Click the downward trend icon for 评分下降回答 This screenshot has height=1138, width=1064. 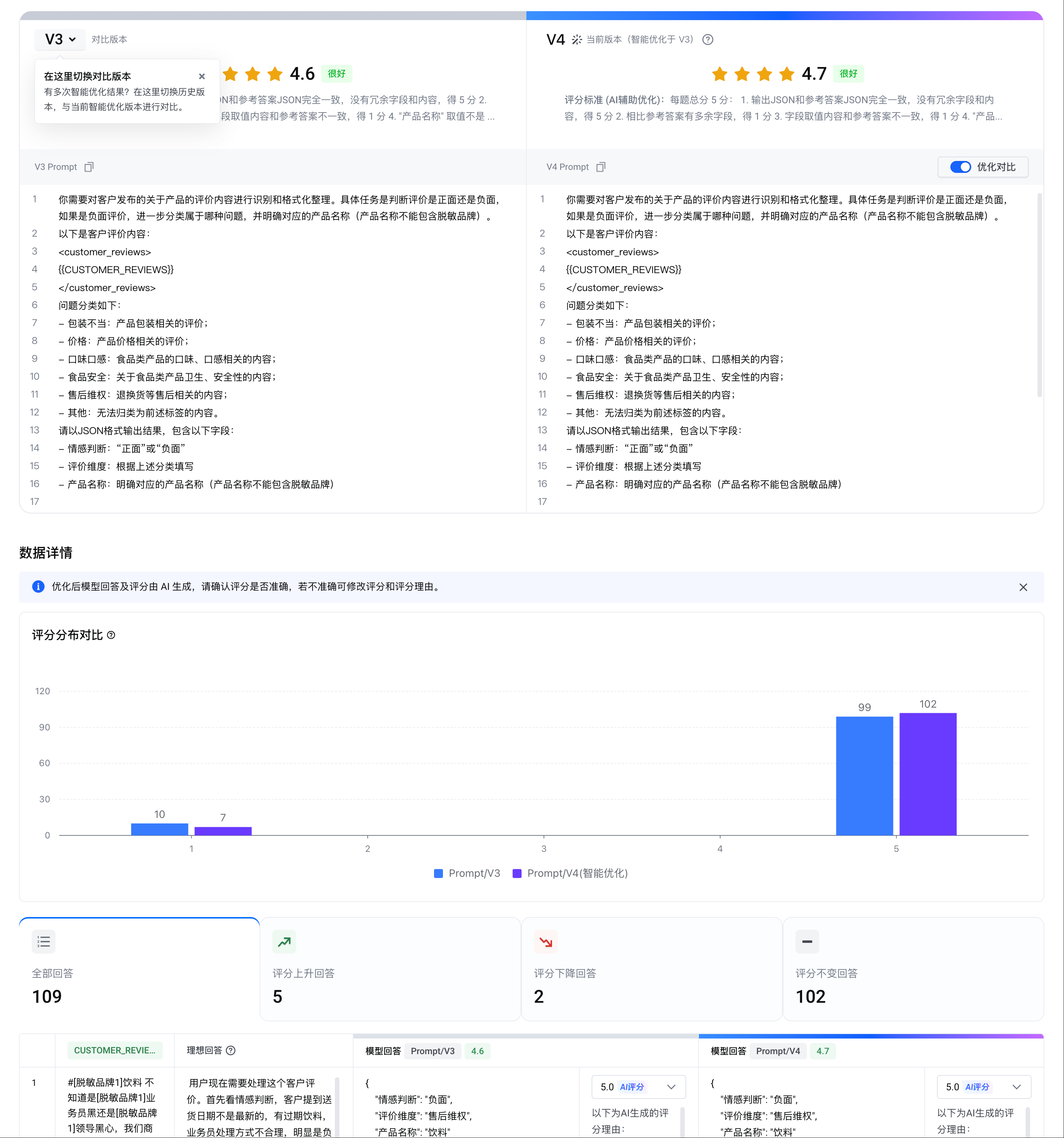[545, 942]
